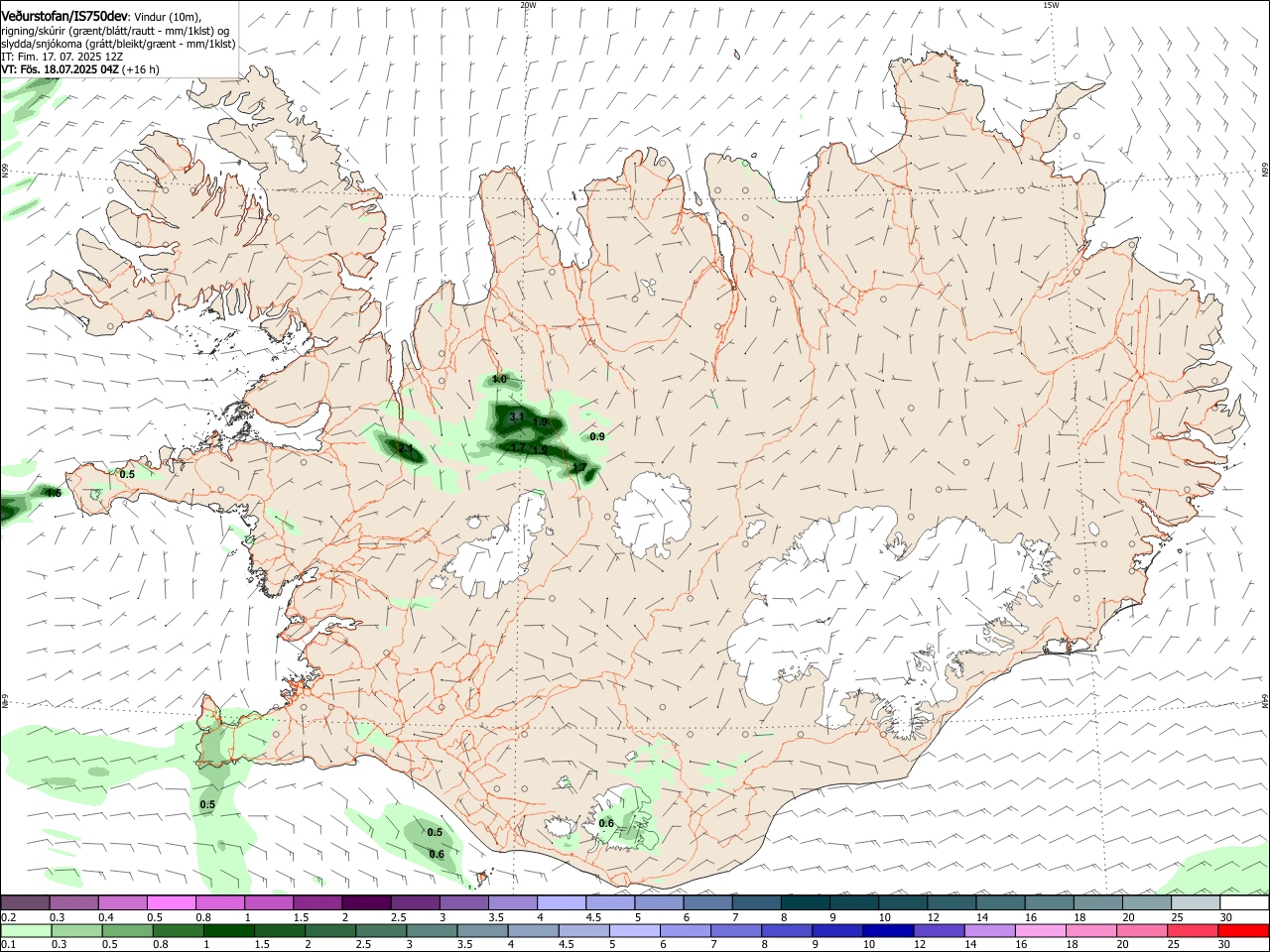Pick the lower-row swatch starting at 2.5
The height and width of the screenshot is (952, 1270).
click(x=381, y=930)
